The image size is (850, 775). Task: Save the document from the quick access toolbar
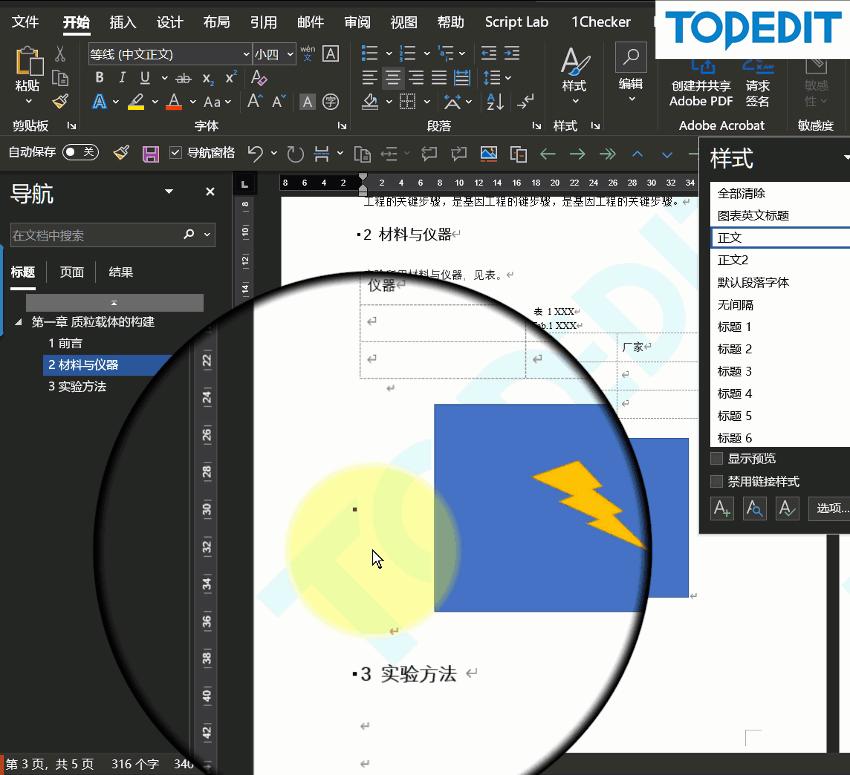tap(151, 154)
